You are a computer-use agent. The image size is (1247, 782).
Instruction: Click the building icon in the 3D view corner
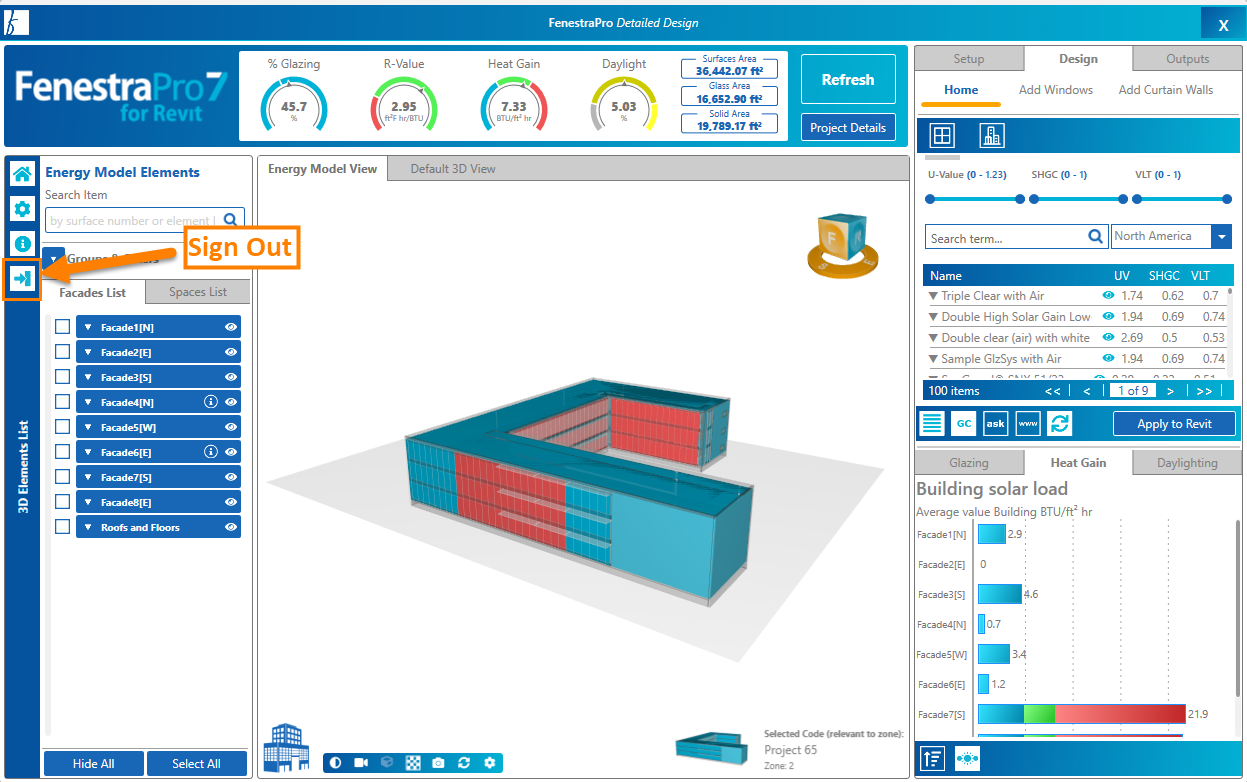[x=286, y=749]
